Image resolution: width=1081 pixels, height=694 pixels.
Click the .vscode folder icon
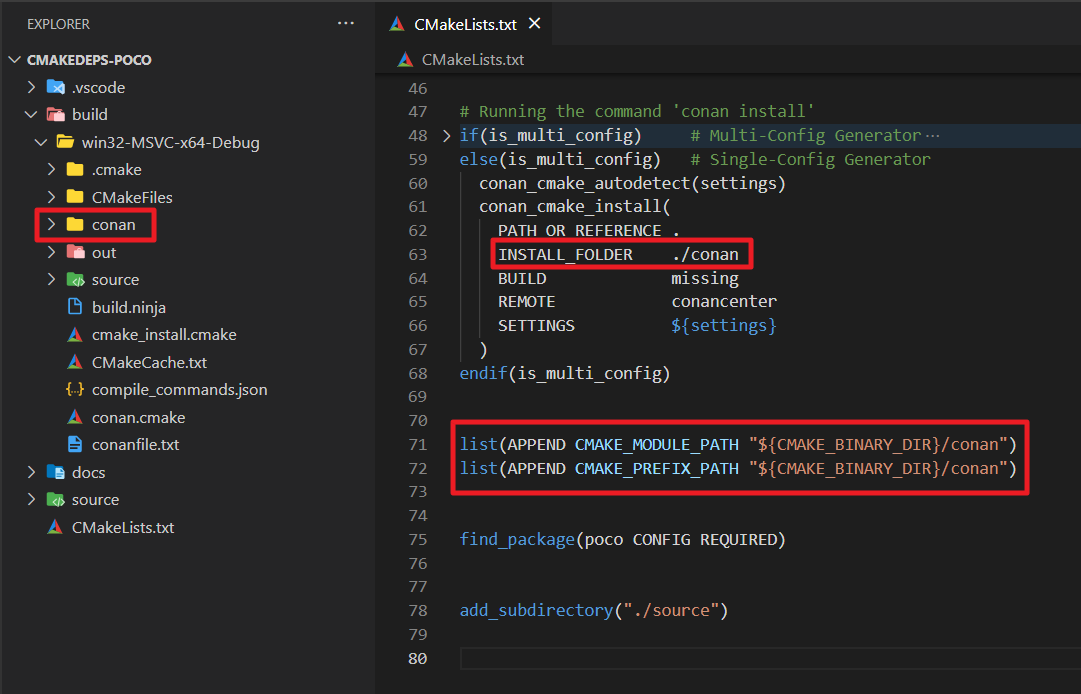[x=58, y=87]
